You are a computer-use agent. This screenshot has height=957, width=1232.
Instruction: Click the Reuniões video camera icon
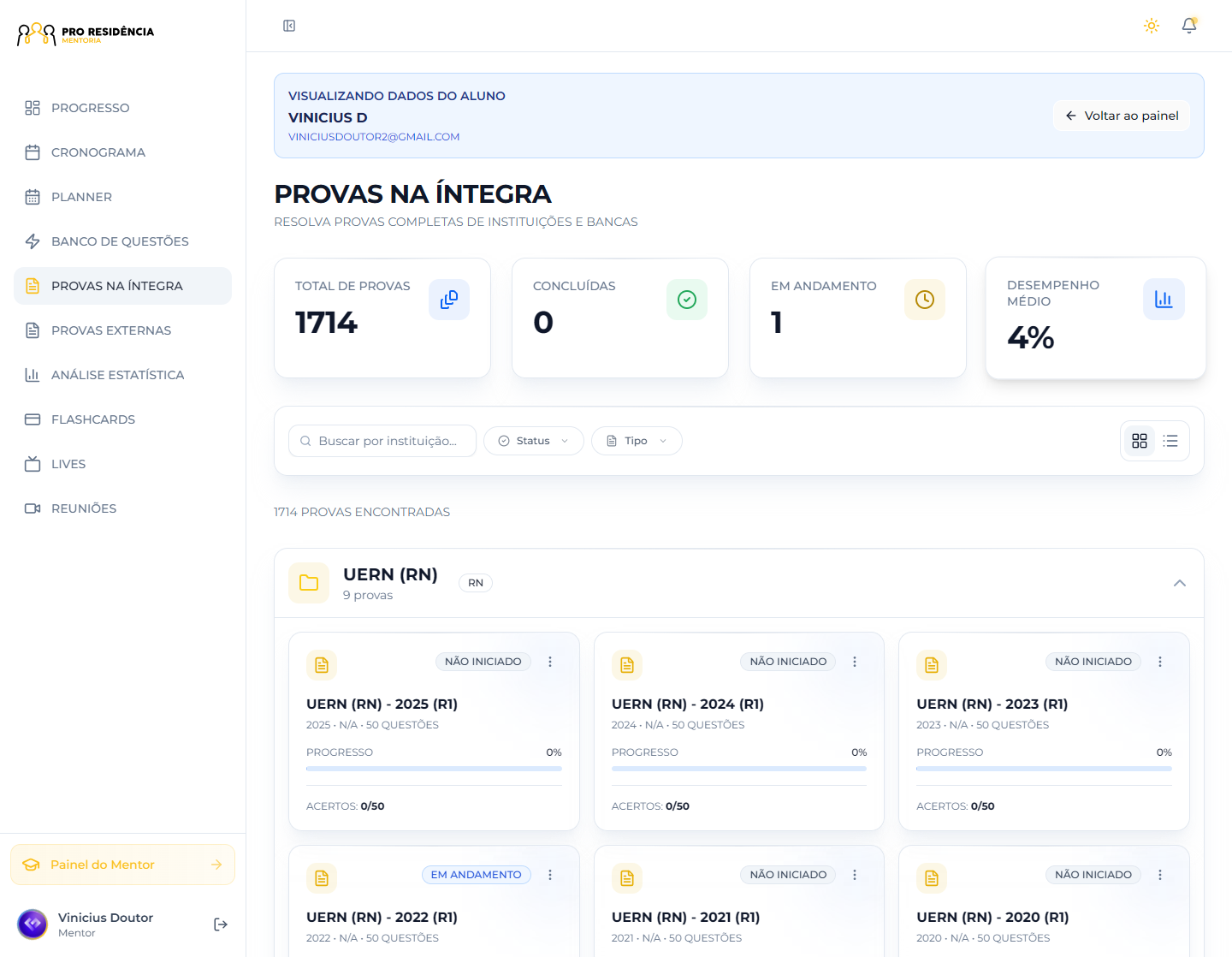click(x=33, y=508)
